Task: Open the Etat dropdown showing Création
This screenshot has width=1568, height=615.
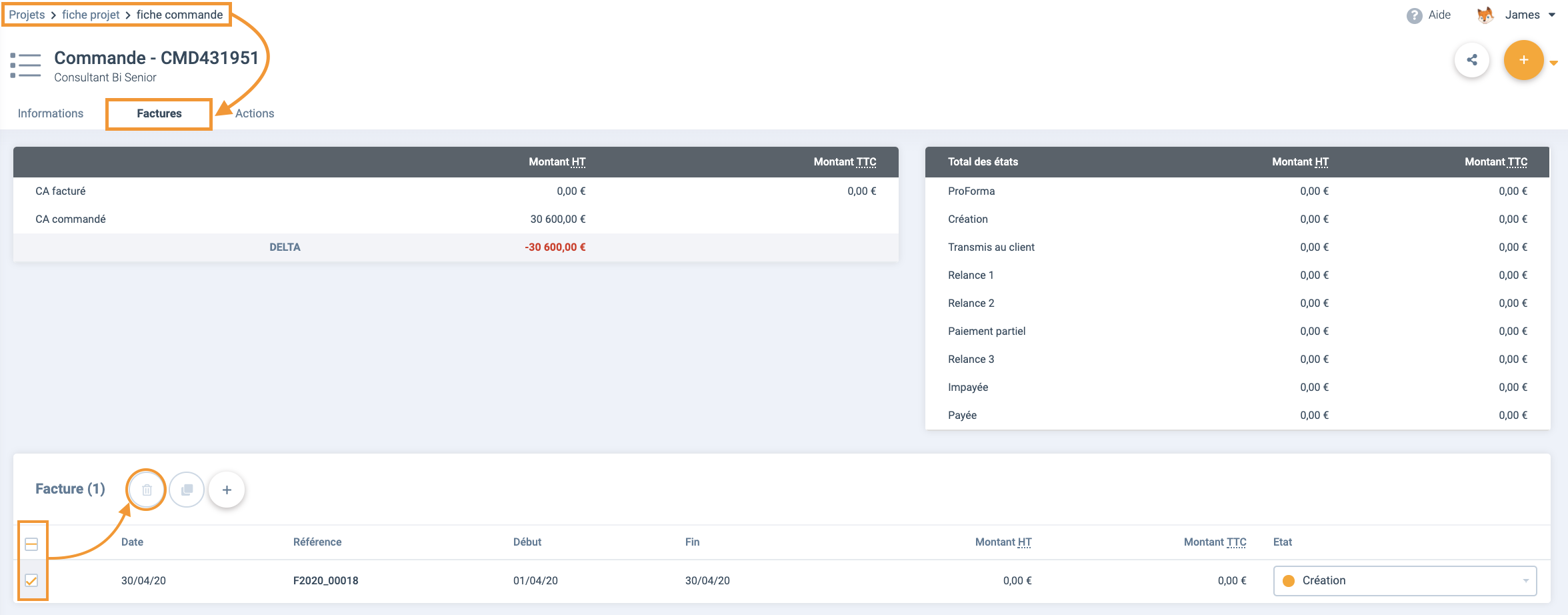Action: click(x=1405, y=581)
